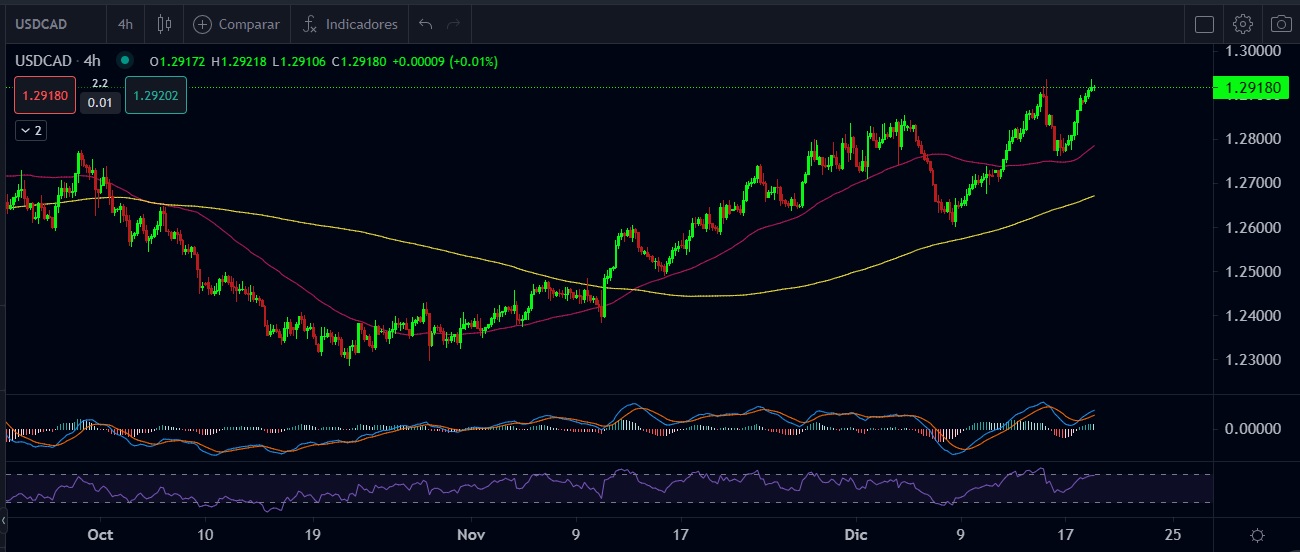1300x552 pixels.
Task: Click the Oct date label on time axis
Action: click(100, 535)
